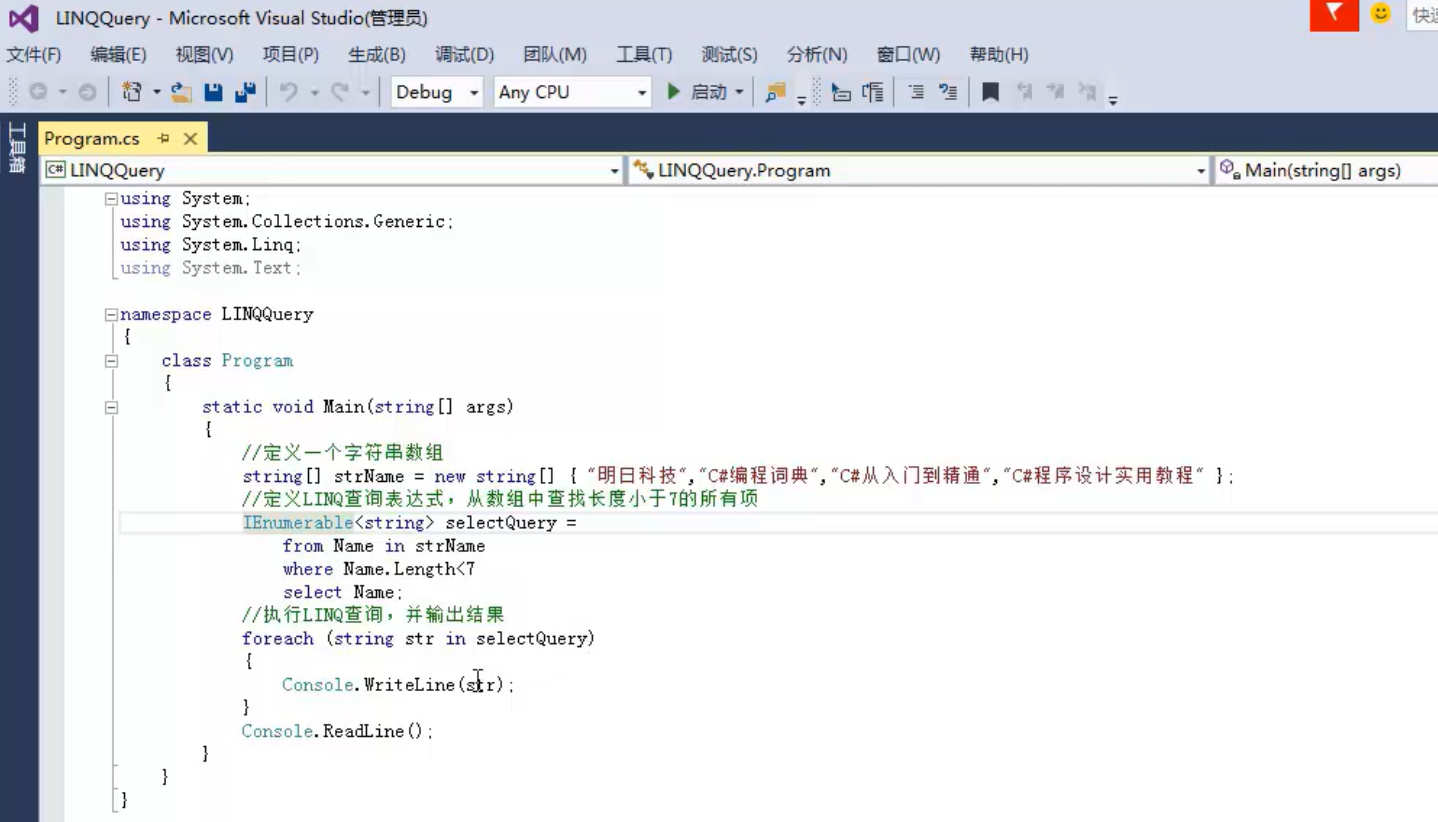Click the Console.ReadLine() statement
This screenshot has width=1438, height=822.
pos(338,732)
